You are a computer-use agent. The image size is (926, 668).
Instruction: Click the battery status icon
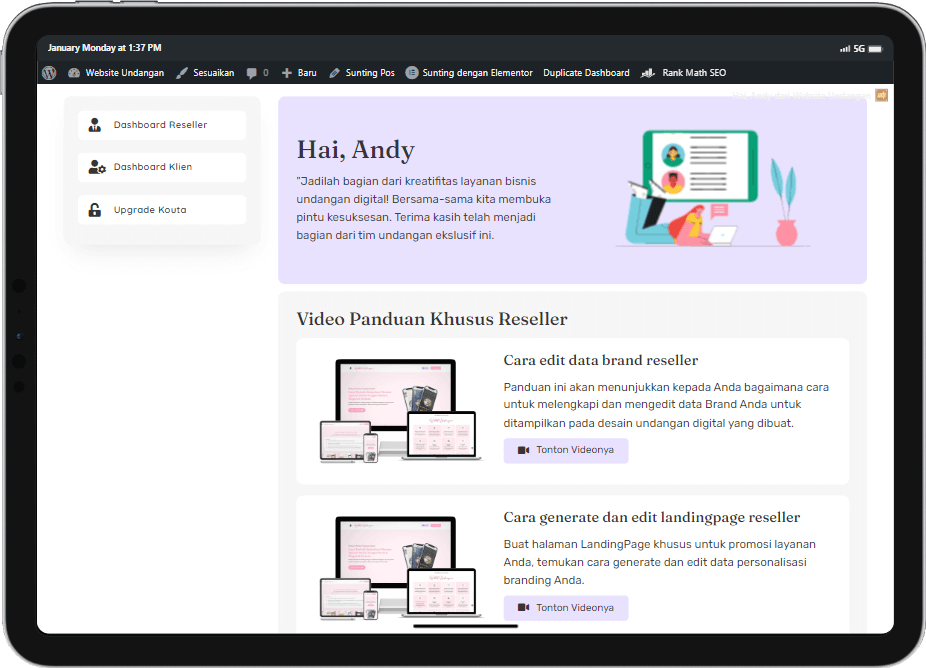[x=875, y=48]
